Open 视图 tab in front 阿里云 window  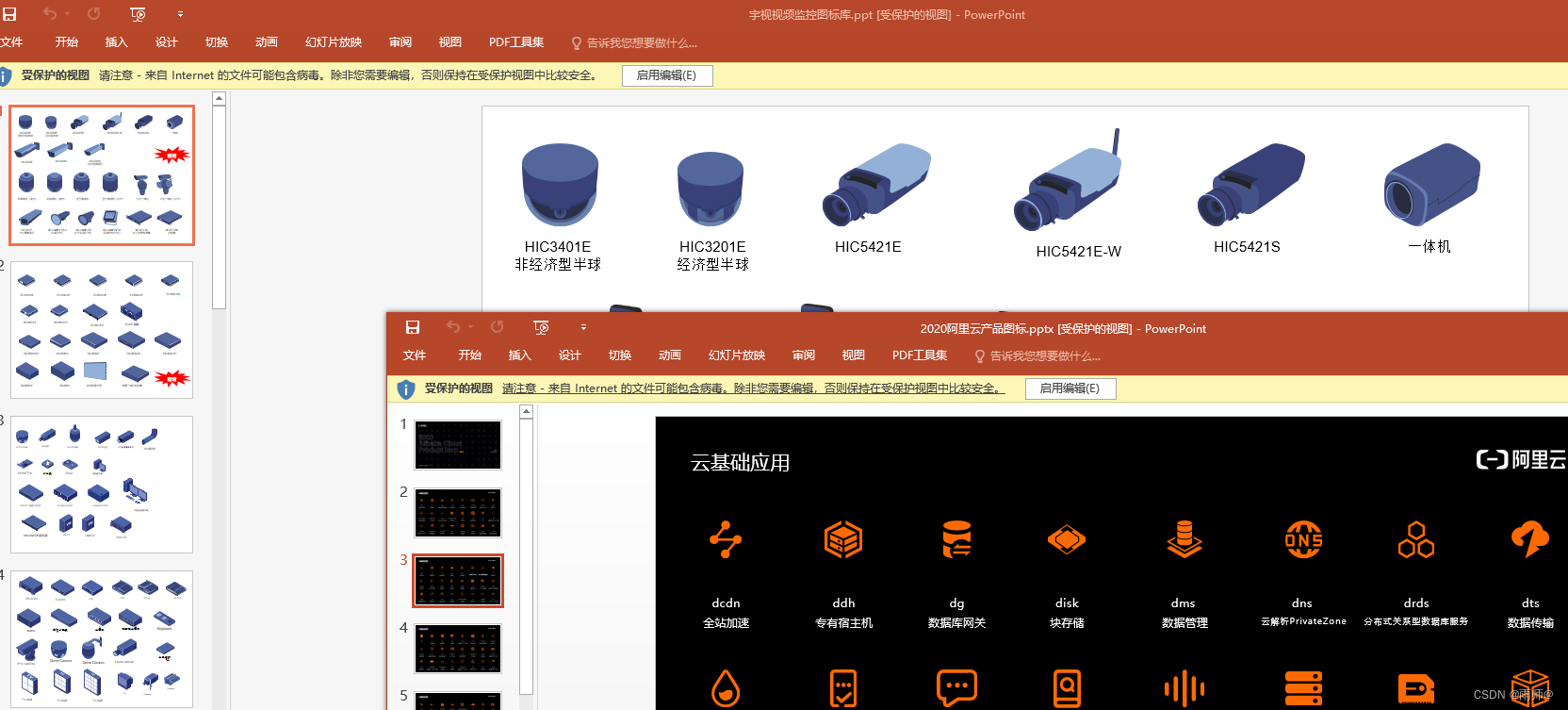[x=854, y=355]
